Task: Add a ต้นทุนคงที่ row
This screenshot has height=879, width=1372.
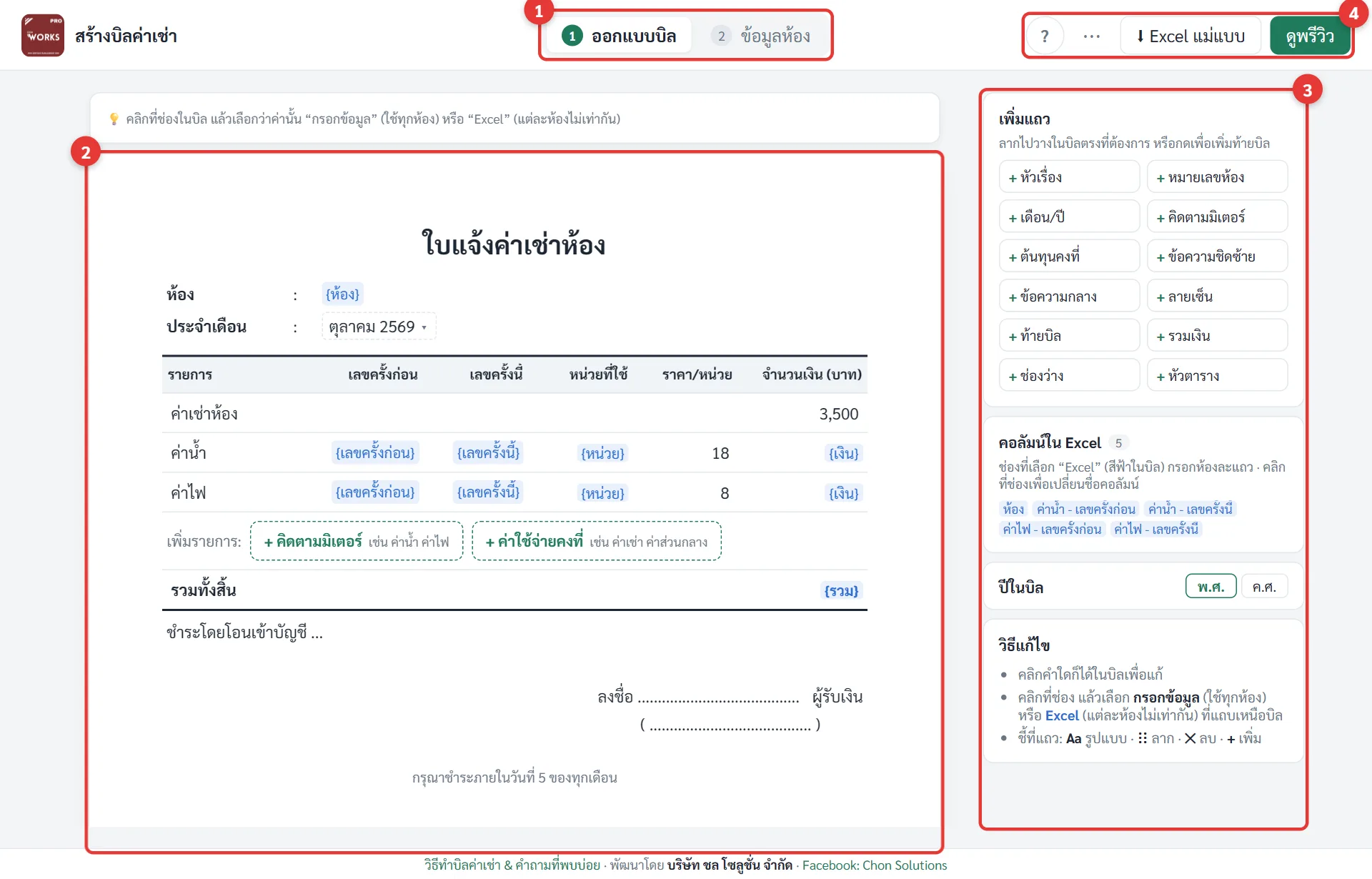Action: tap(1069, 257)
